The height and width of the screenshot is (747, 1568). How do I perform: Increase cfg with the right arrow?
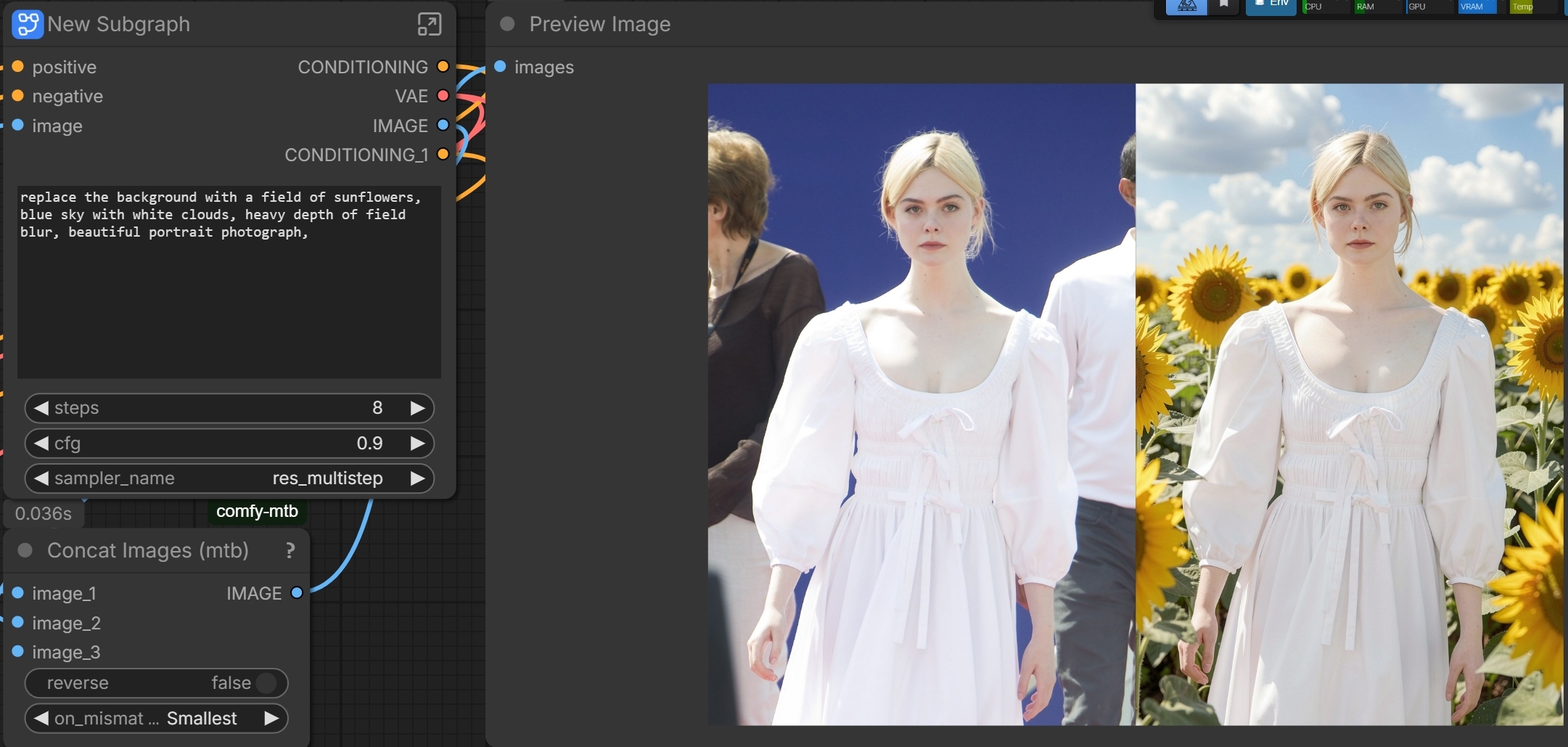click(x=418, y=443)
